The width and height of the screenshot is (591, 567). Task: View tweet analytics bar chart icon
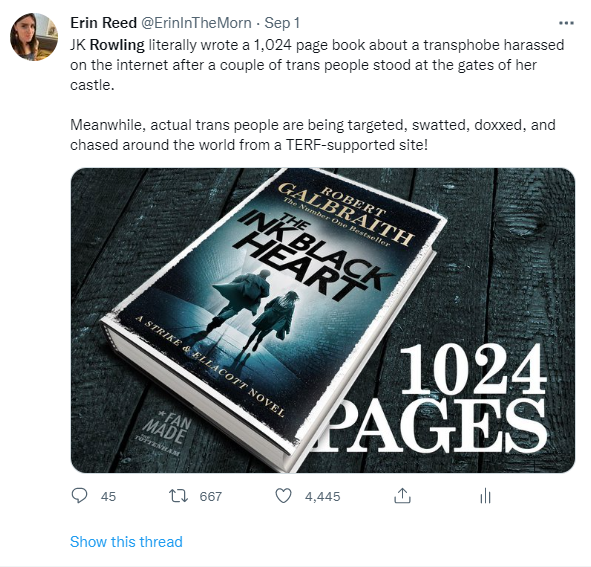point(485,496)
